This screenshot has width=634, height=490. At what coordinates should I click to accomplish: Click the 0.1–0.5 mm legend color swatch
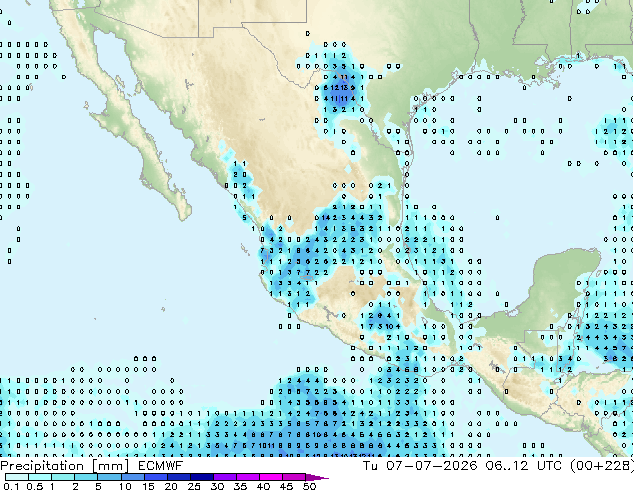[x=17, y=477]
